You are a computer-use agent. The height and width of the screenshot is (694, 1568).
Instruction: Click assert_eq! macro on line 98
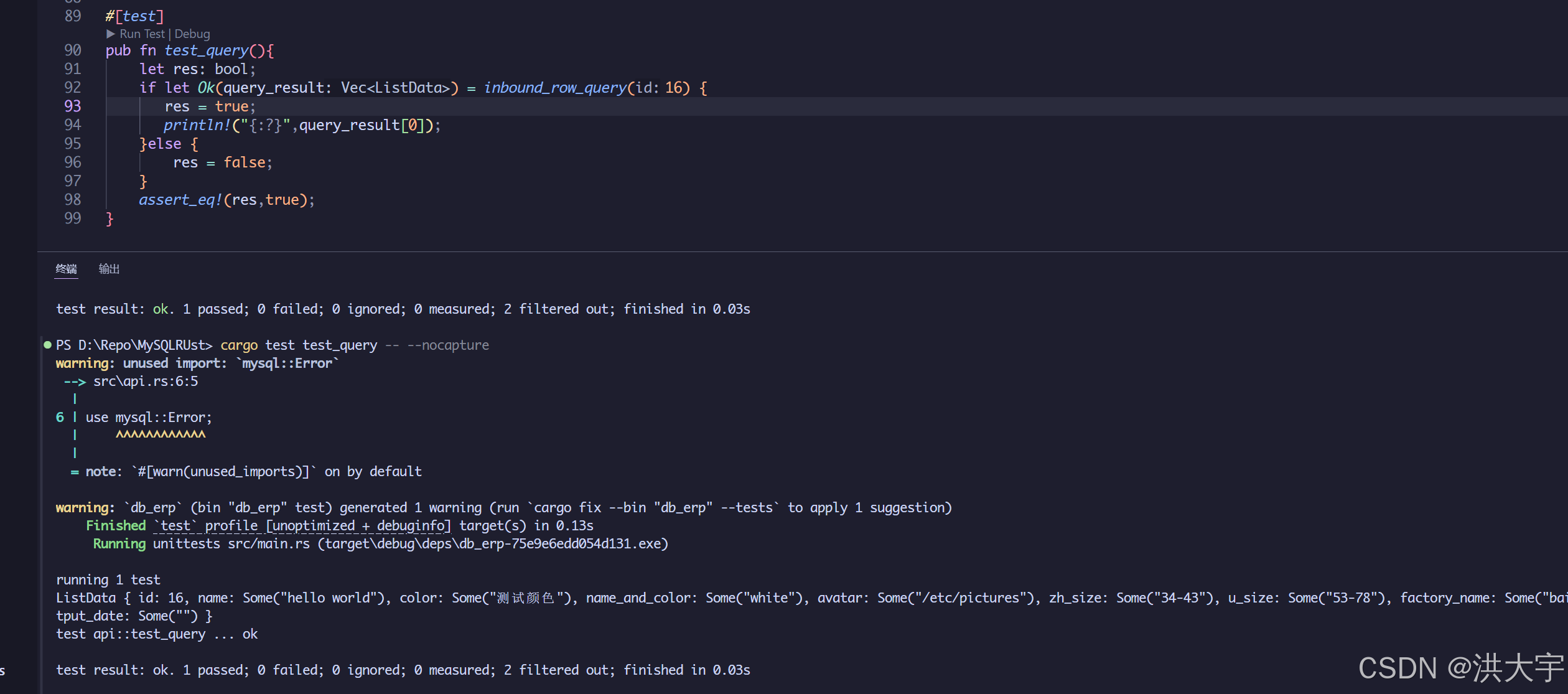(180, 200)
